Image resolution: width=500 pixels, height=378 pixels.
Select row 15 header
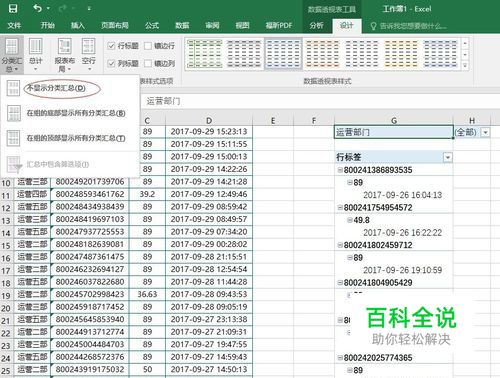click(6, 245)
